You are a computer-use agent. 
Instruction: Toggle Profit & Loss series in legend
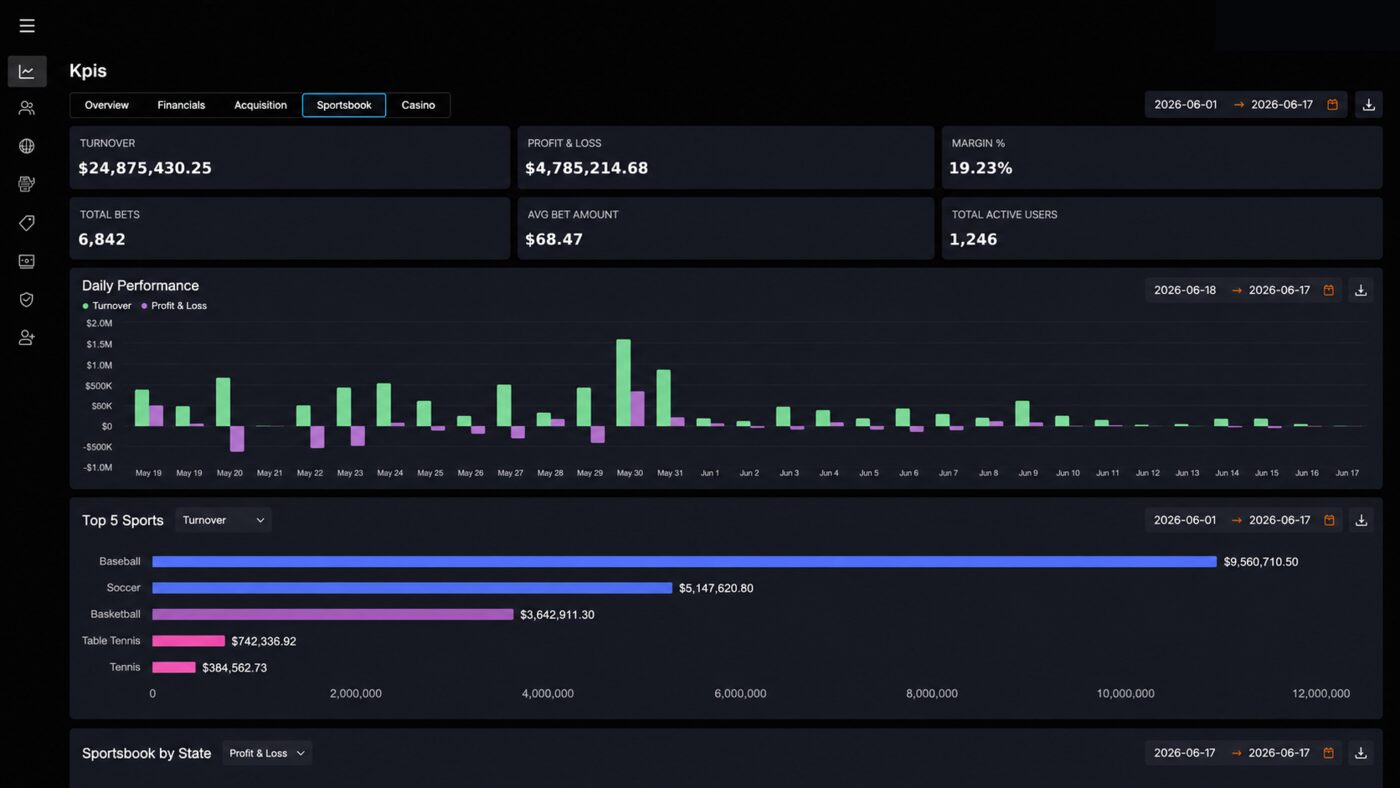click(x=174, y=306)
